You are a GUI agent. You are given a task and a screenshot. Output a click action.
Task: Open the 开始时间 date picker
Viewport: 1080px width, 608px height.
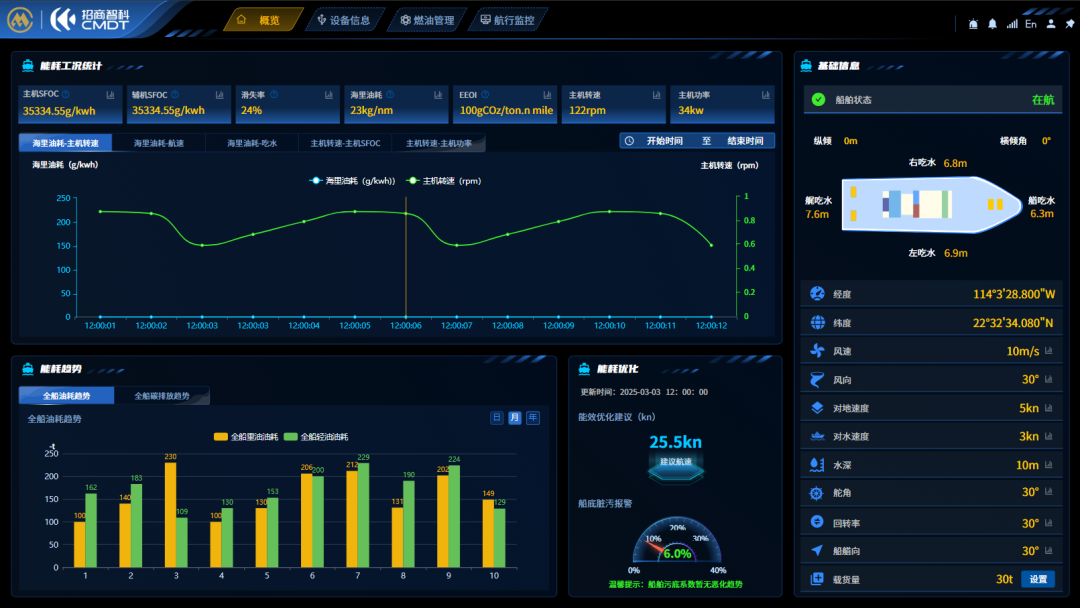coord(664,141)
